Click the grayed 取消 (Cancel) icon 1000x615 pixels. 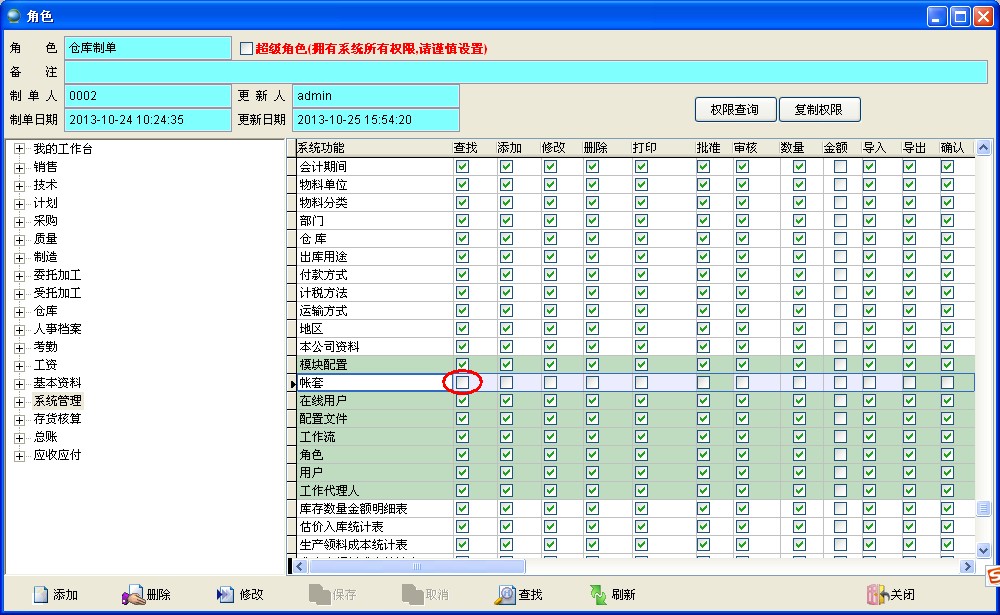pos(410,594)
